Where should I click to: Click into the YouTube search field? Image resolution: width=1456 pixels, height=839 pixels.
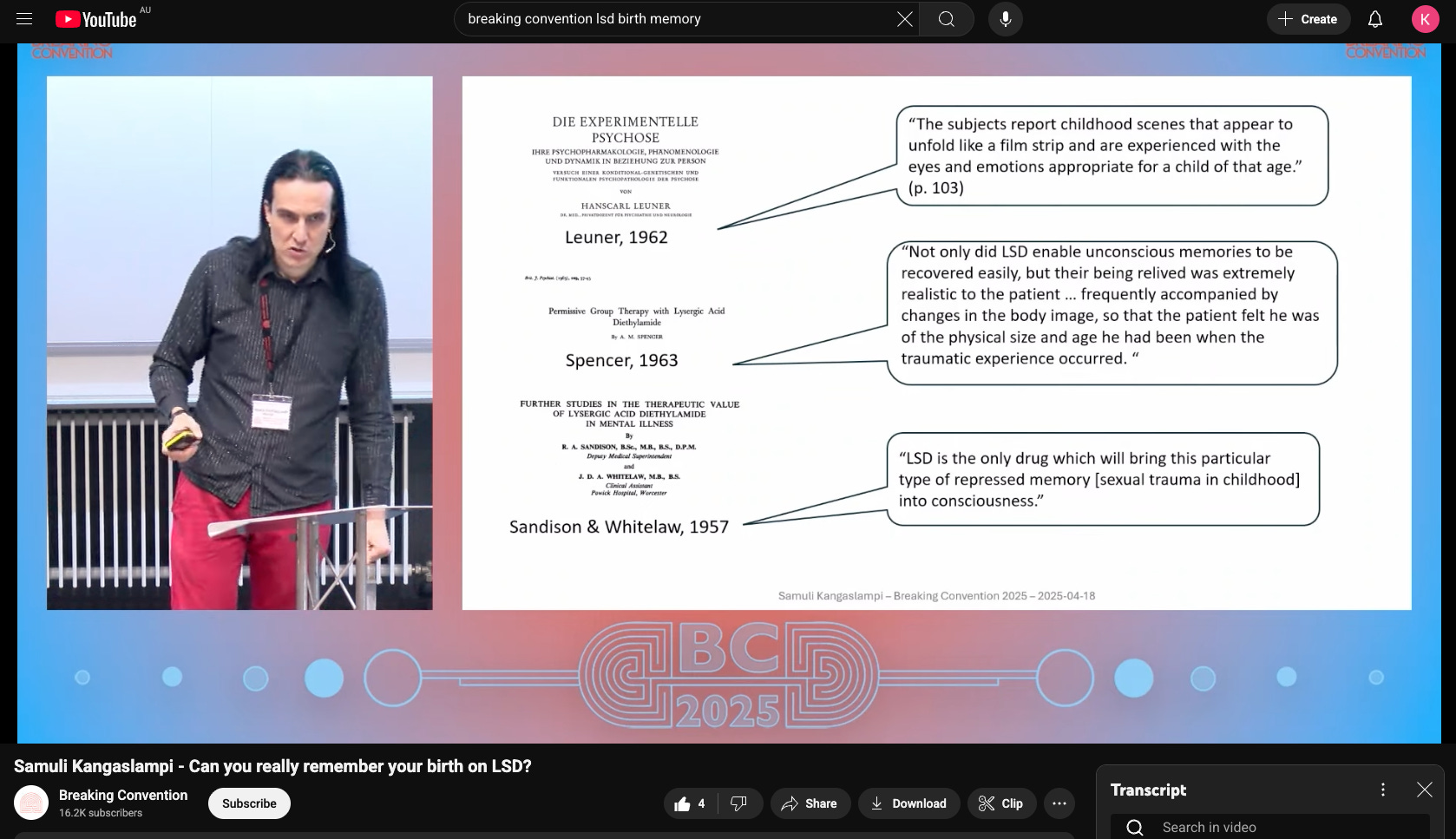(x=677, y=19)
